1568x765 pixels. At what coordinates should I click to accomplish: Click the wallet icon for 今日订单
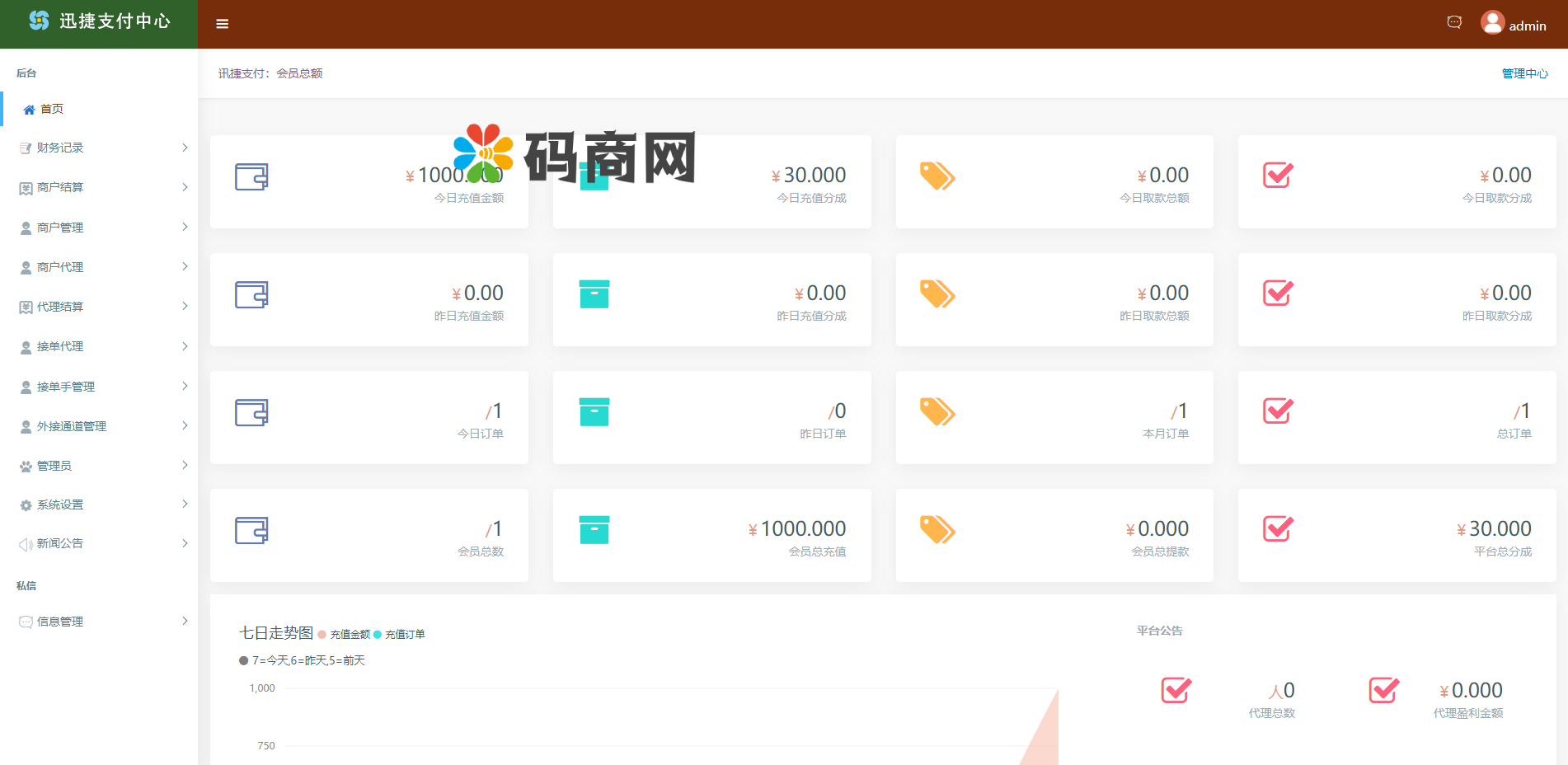coord(251,412)
